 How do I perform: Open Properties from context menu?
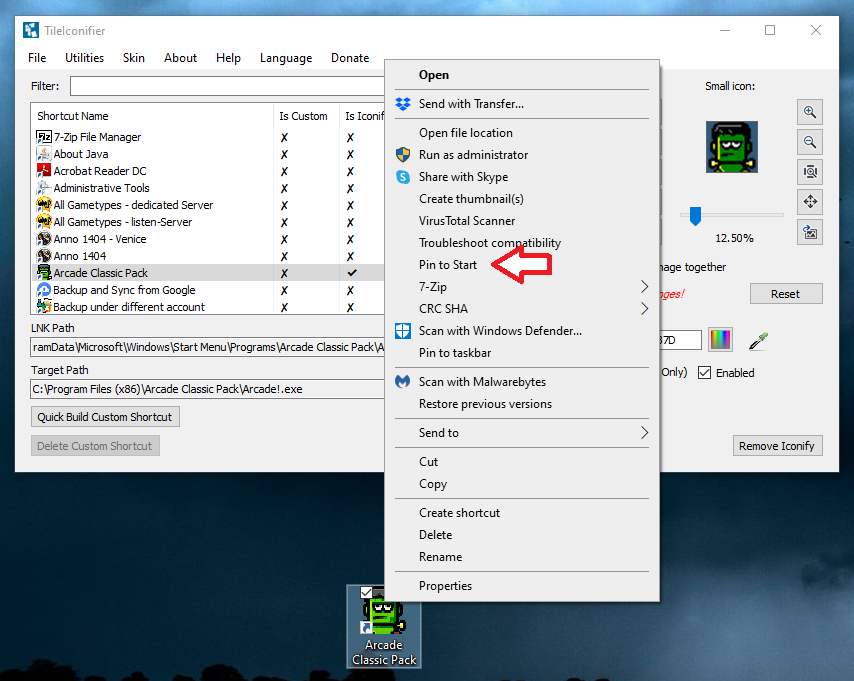click(445, 586)
